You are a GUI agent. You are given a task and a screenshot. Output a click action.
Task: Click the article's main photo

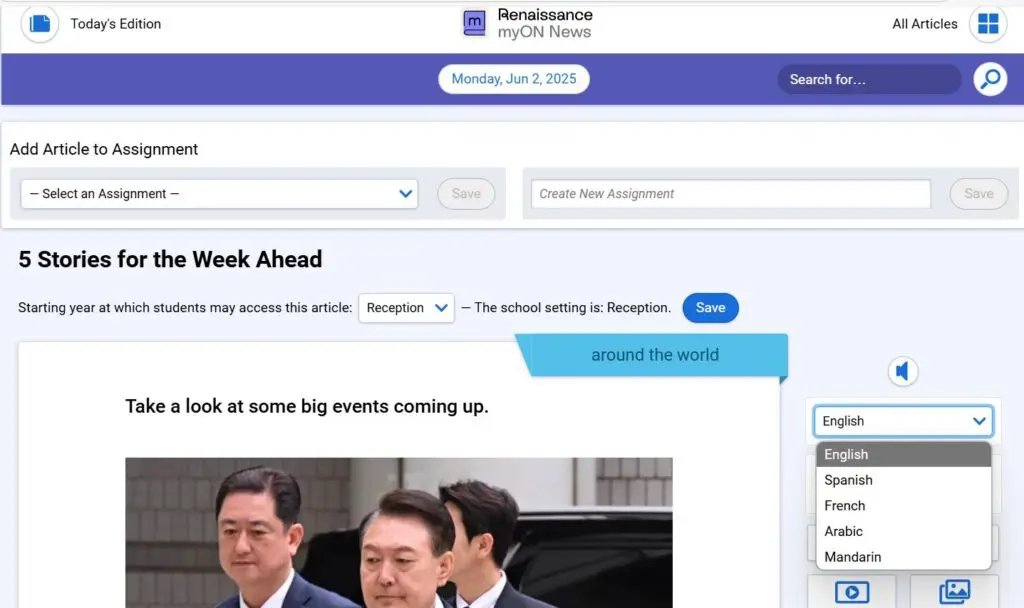398,532
